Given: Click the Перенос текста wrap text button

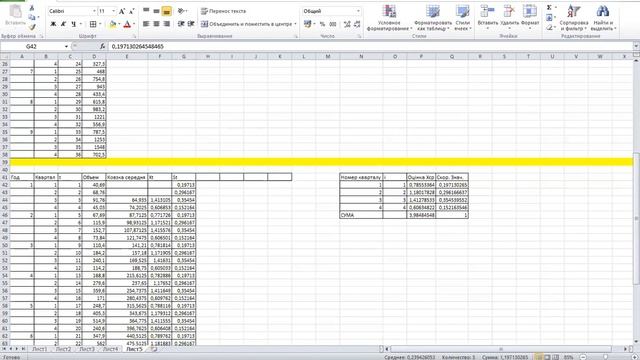Looking at the screenshot, I should click(223, 11).
